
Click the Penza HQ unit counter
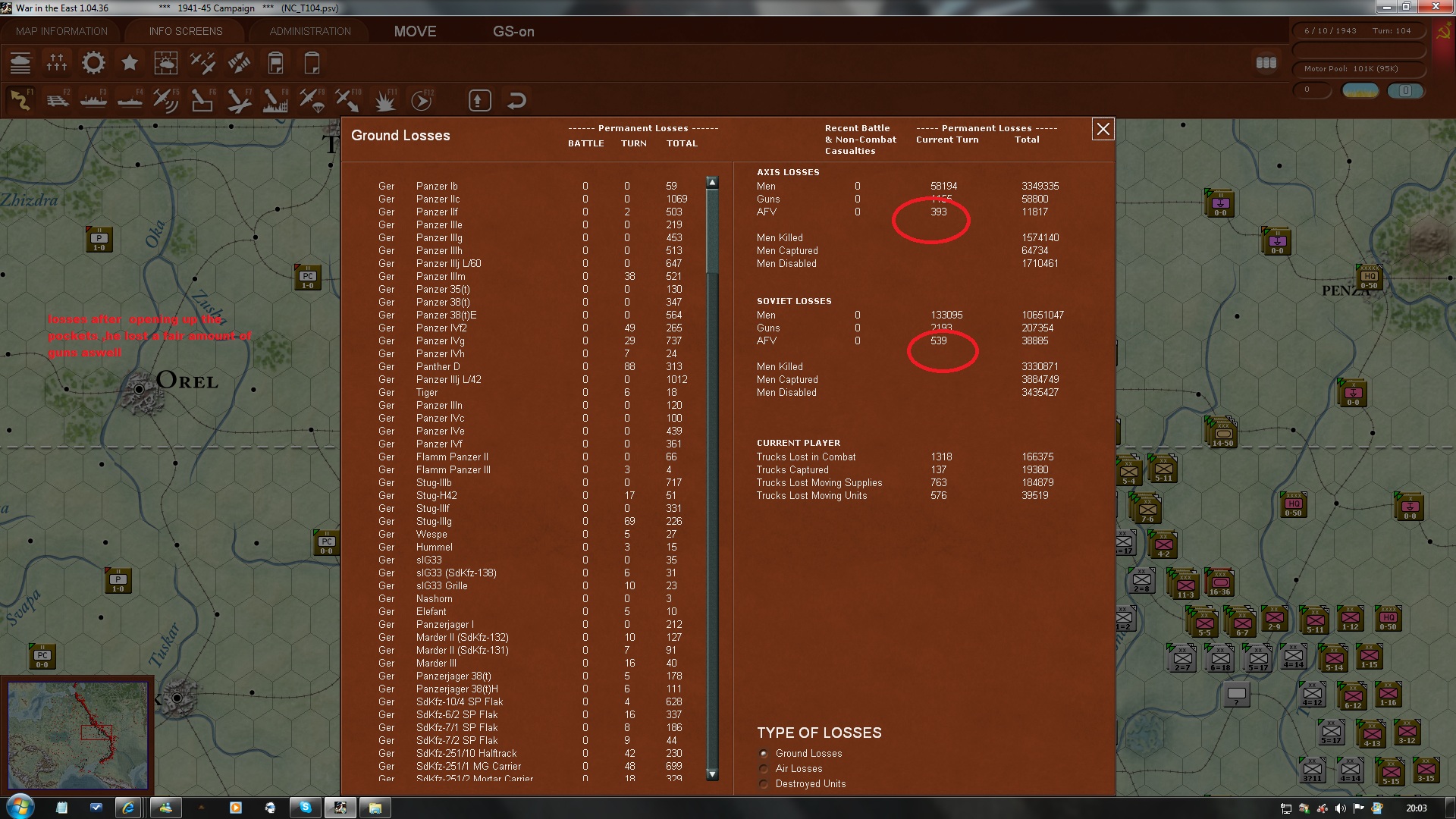point(1369,278)
